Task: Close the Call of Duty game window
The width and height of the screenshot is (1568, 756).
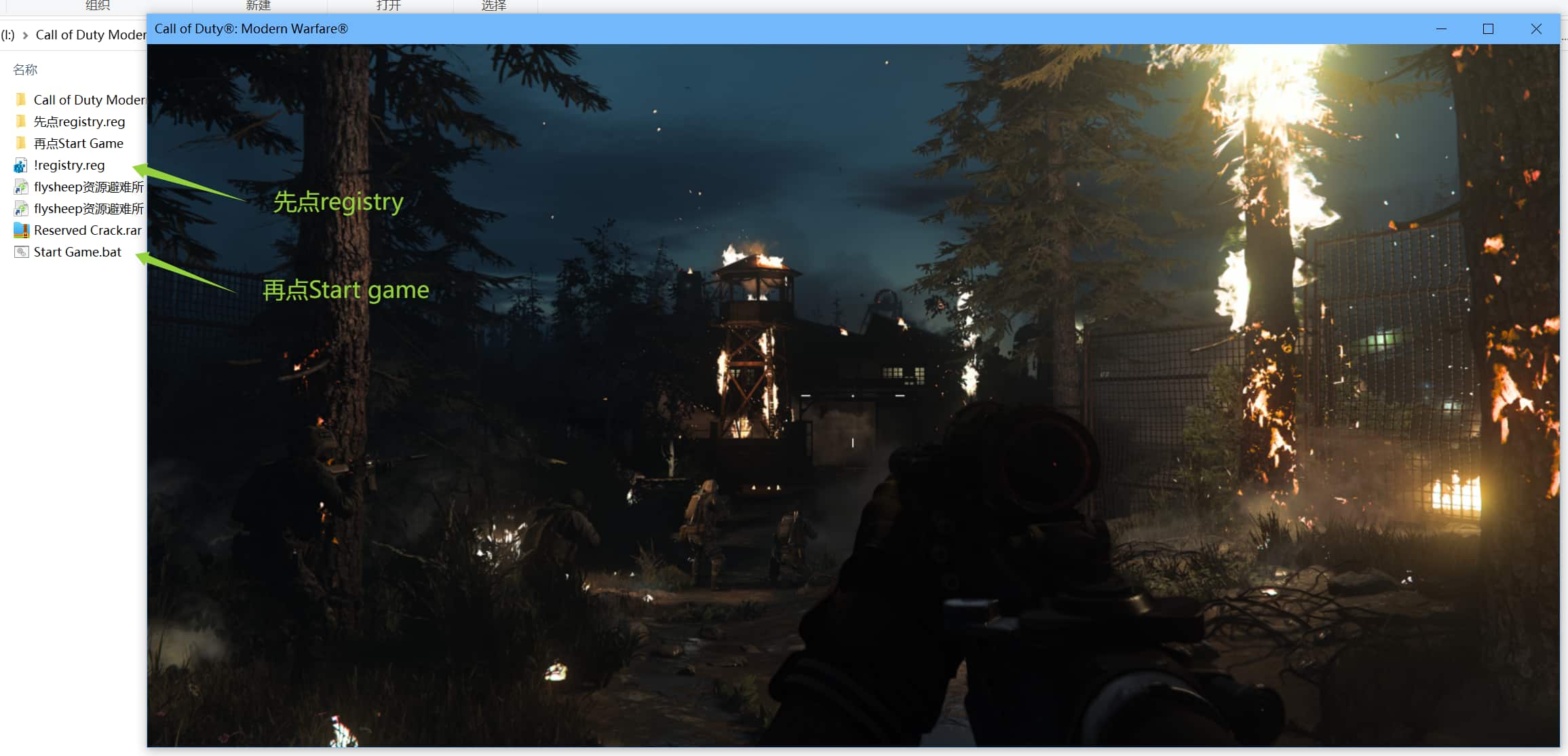Action: click(x=1536, y=29)
